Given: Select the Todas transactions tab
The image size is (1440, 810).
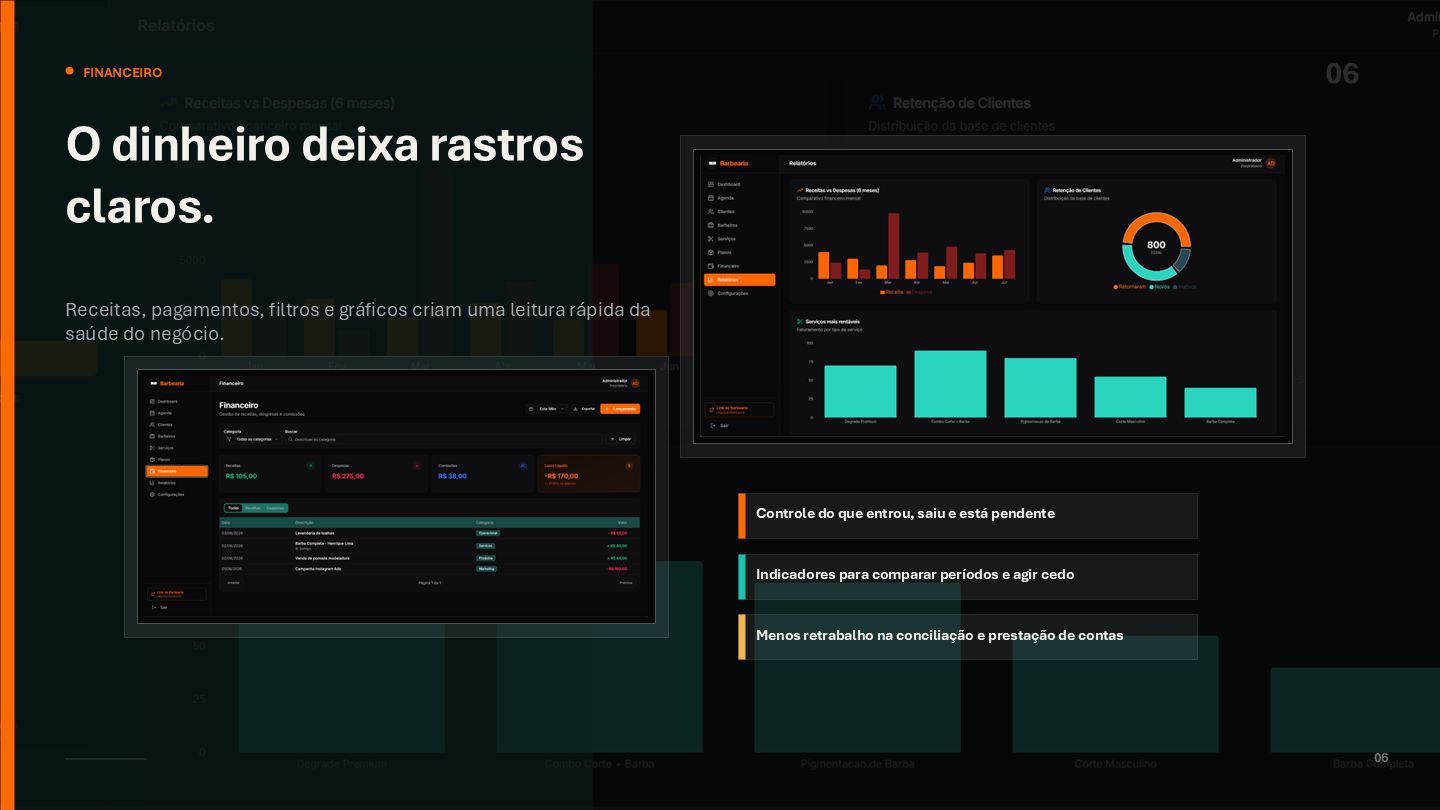Looking at the screenshot, I should (233, 508).
